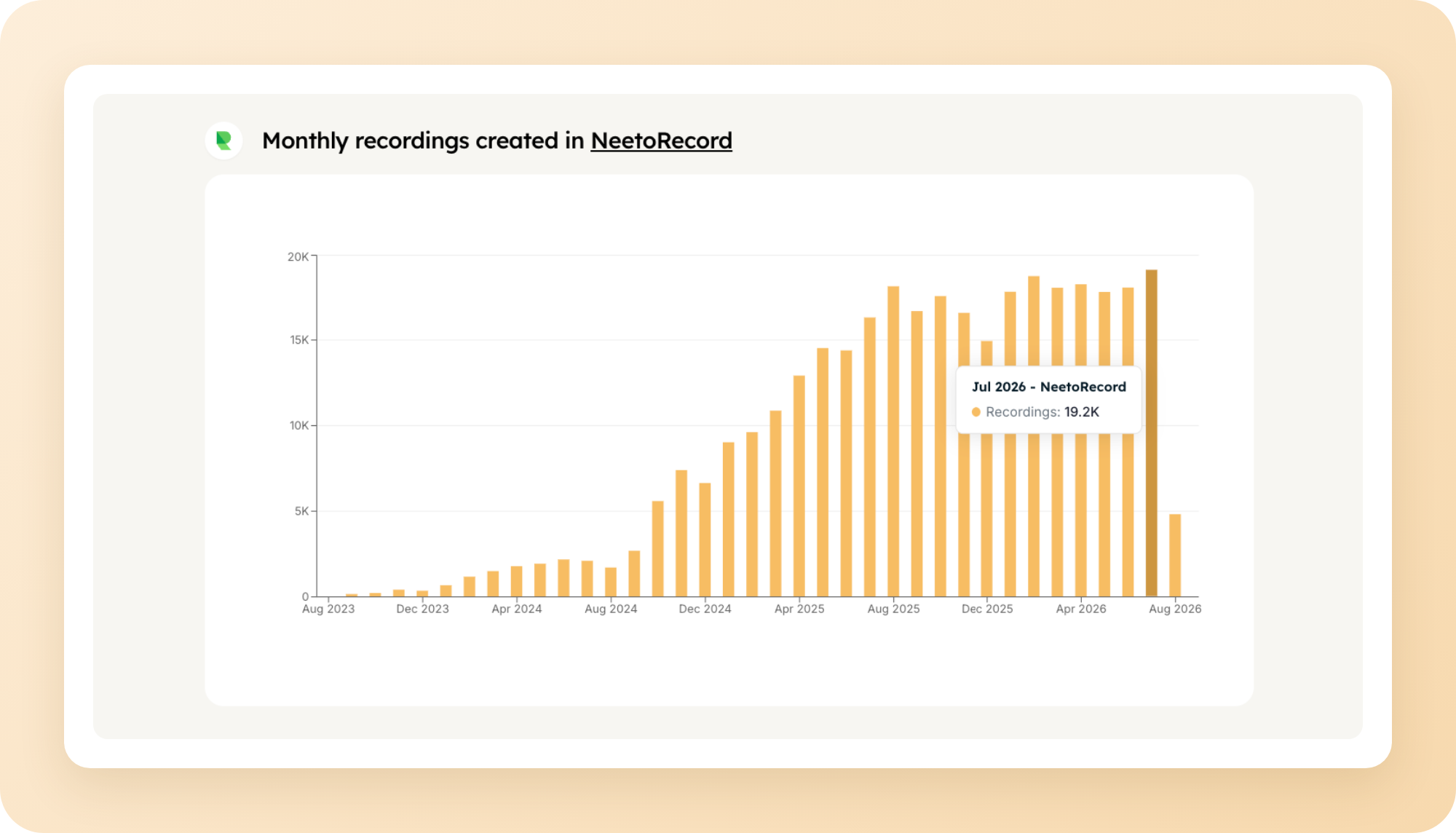Select the highlighted Jul 2026 bar
Viewport: 1456px width, 833px height.
1151,433
